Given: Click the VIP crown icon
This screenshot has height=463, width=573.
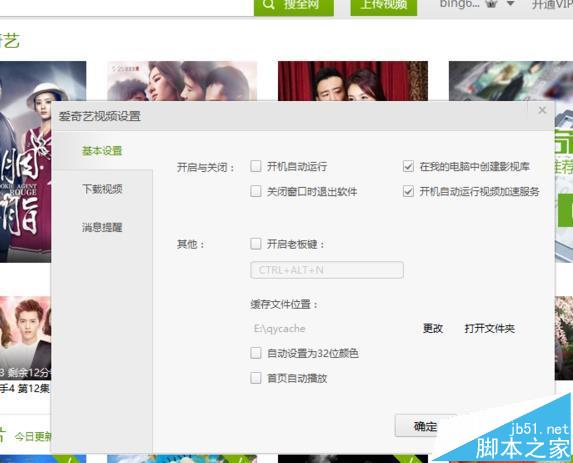Looking at the screenshot, I should [x=492, y=4].
